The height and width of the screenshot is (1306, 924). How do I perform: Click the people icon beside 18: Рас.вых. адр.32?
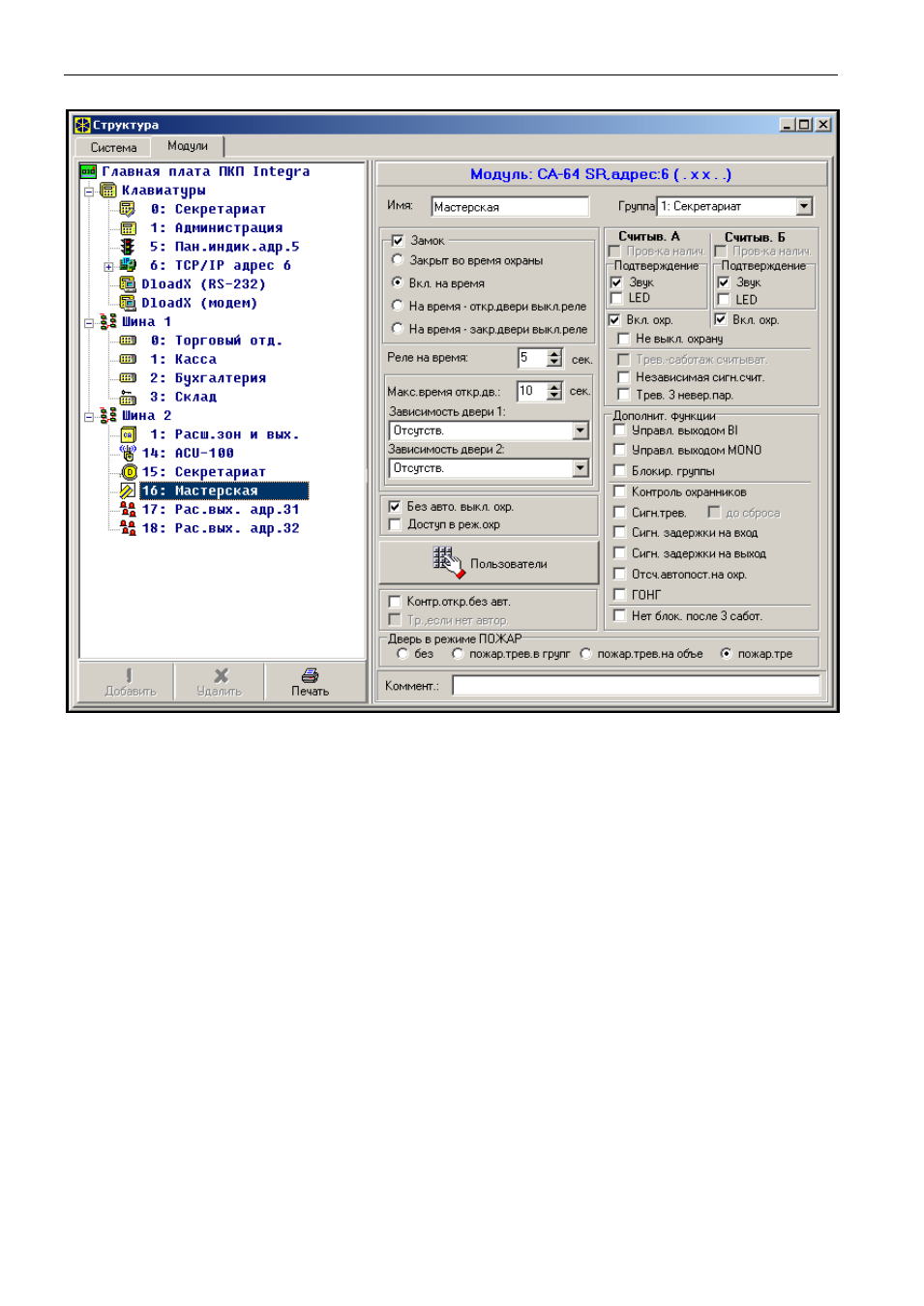(128, 528)
